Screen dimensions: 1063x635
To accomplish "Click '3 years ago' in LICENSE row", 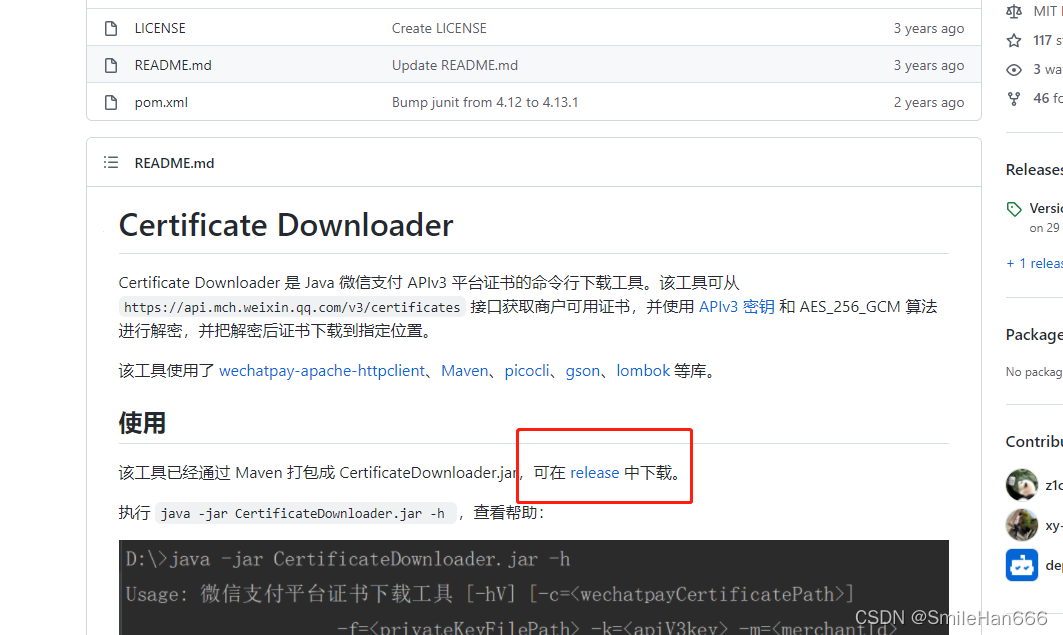I will (929, 28).
